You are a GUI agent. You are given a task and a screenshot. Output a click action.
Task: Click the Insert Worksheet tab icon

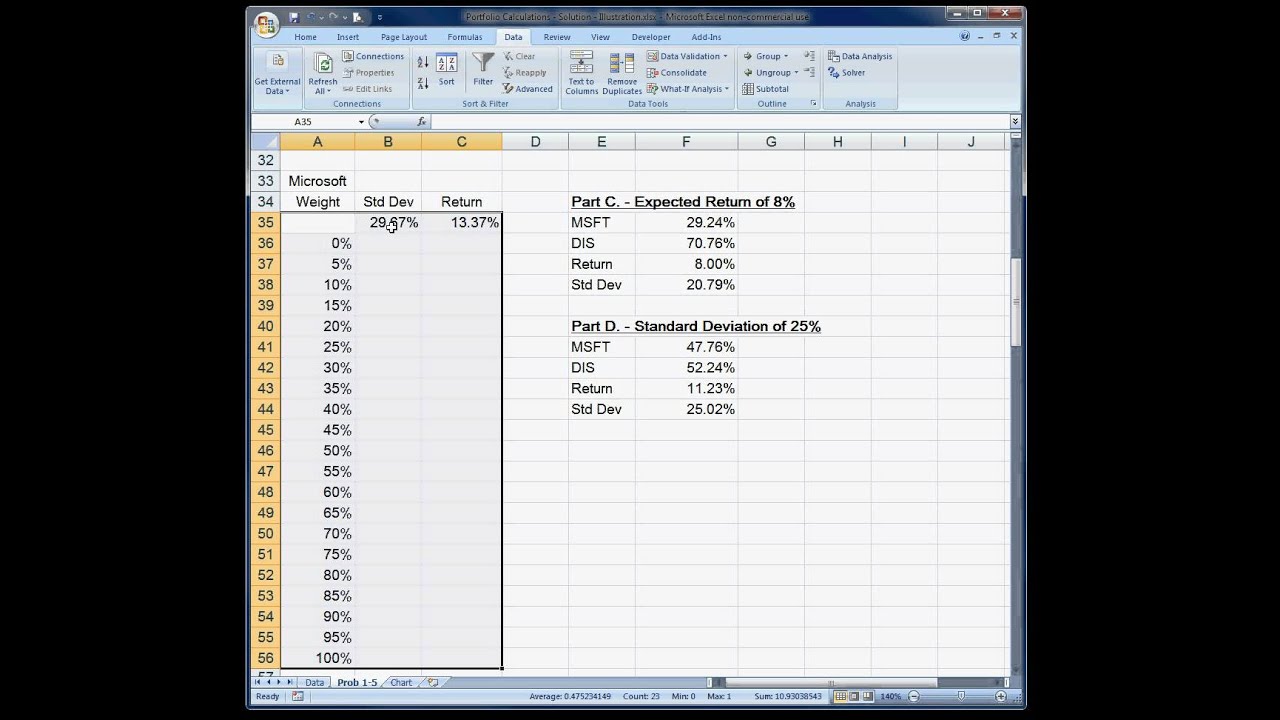(x=433, y=682)
